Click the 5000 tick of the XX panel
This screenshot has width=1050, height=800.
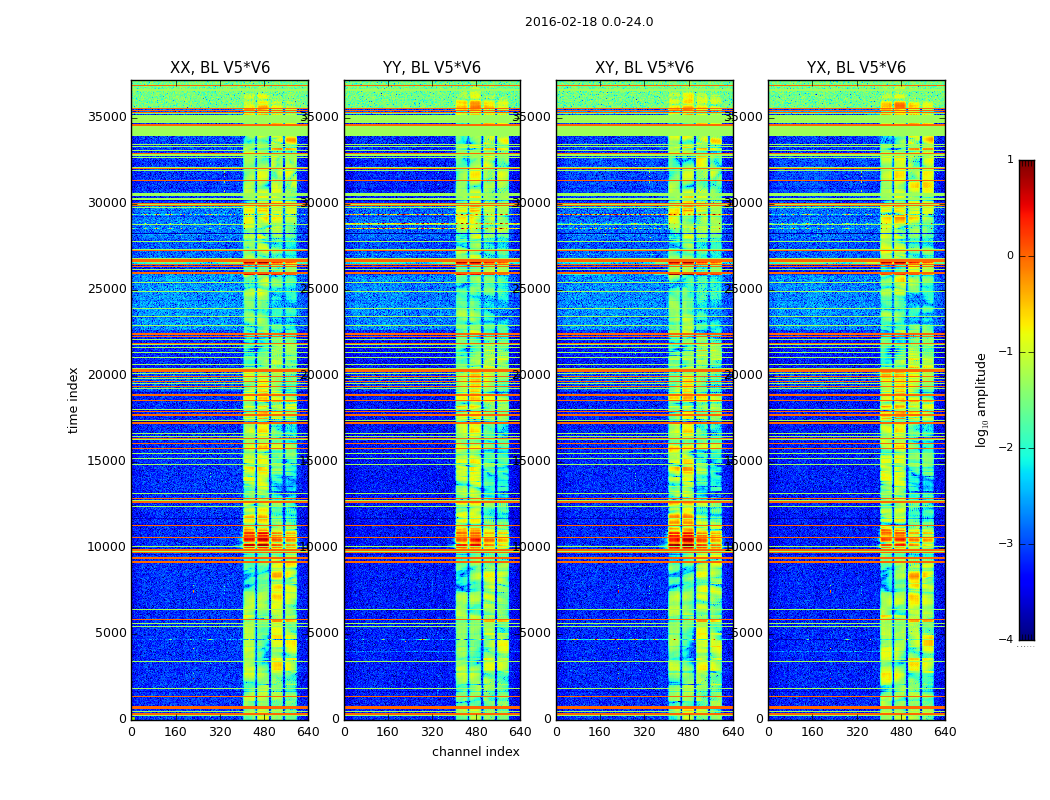click(x=110, y=633)
